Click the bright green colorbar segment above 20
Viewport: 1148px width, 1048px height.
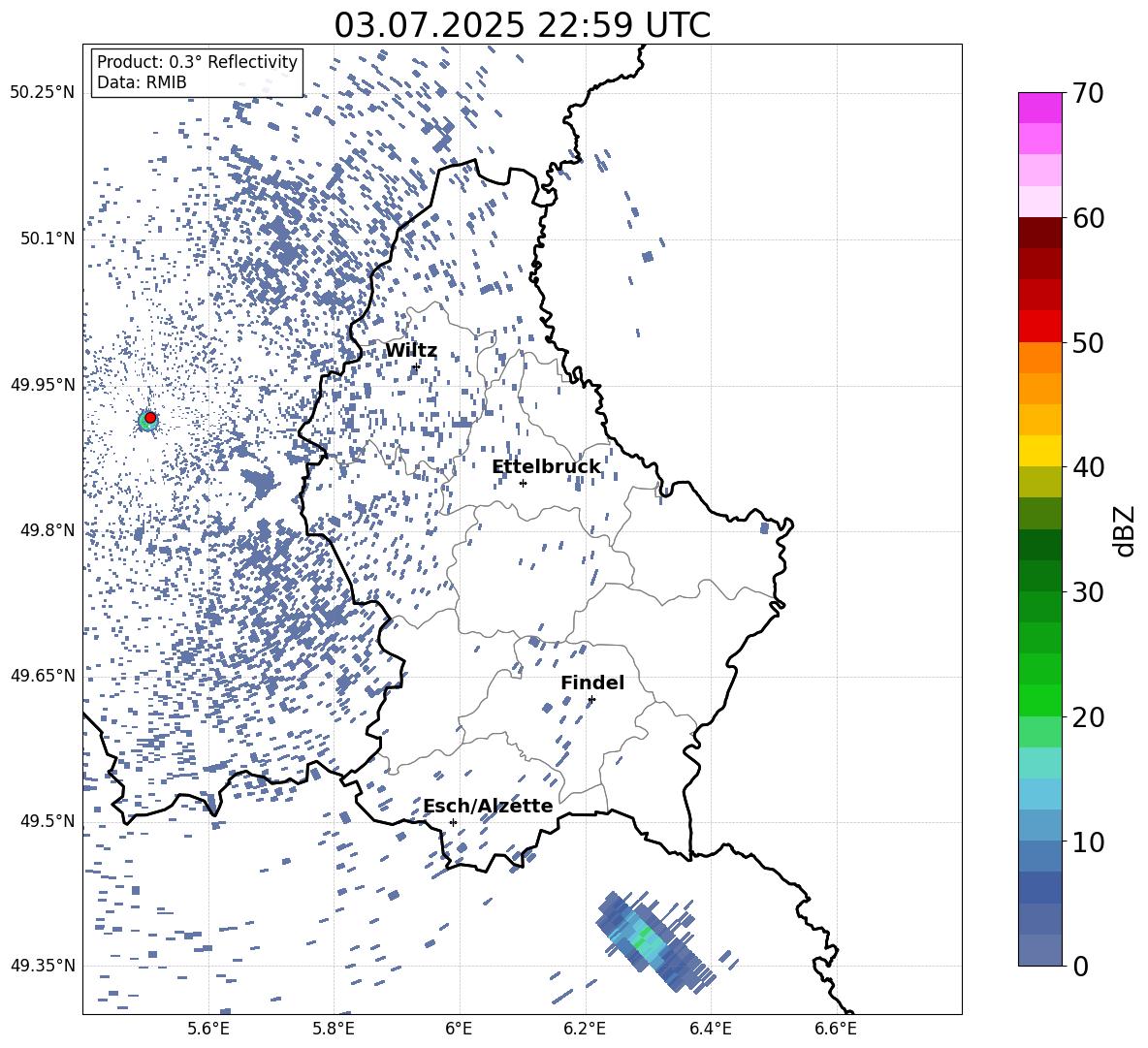1039,700
